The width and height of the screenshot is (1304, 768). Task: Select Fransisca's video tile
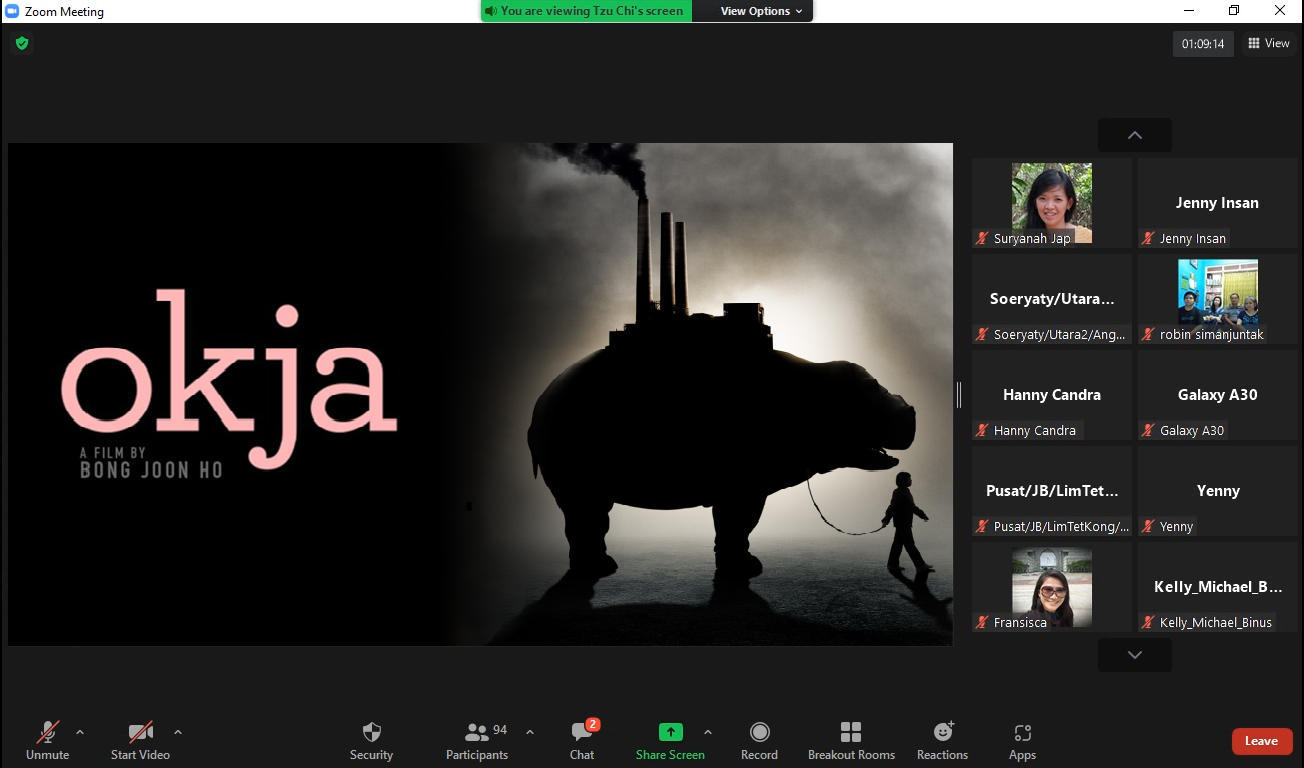(x=1052, y=587)
